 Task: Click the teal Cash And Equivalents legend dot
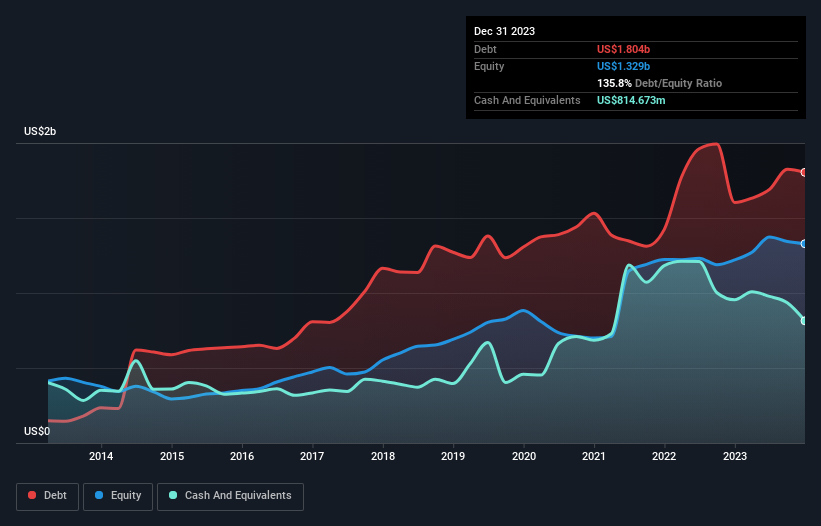[x=173, y=495]
